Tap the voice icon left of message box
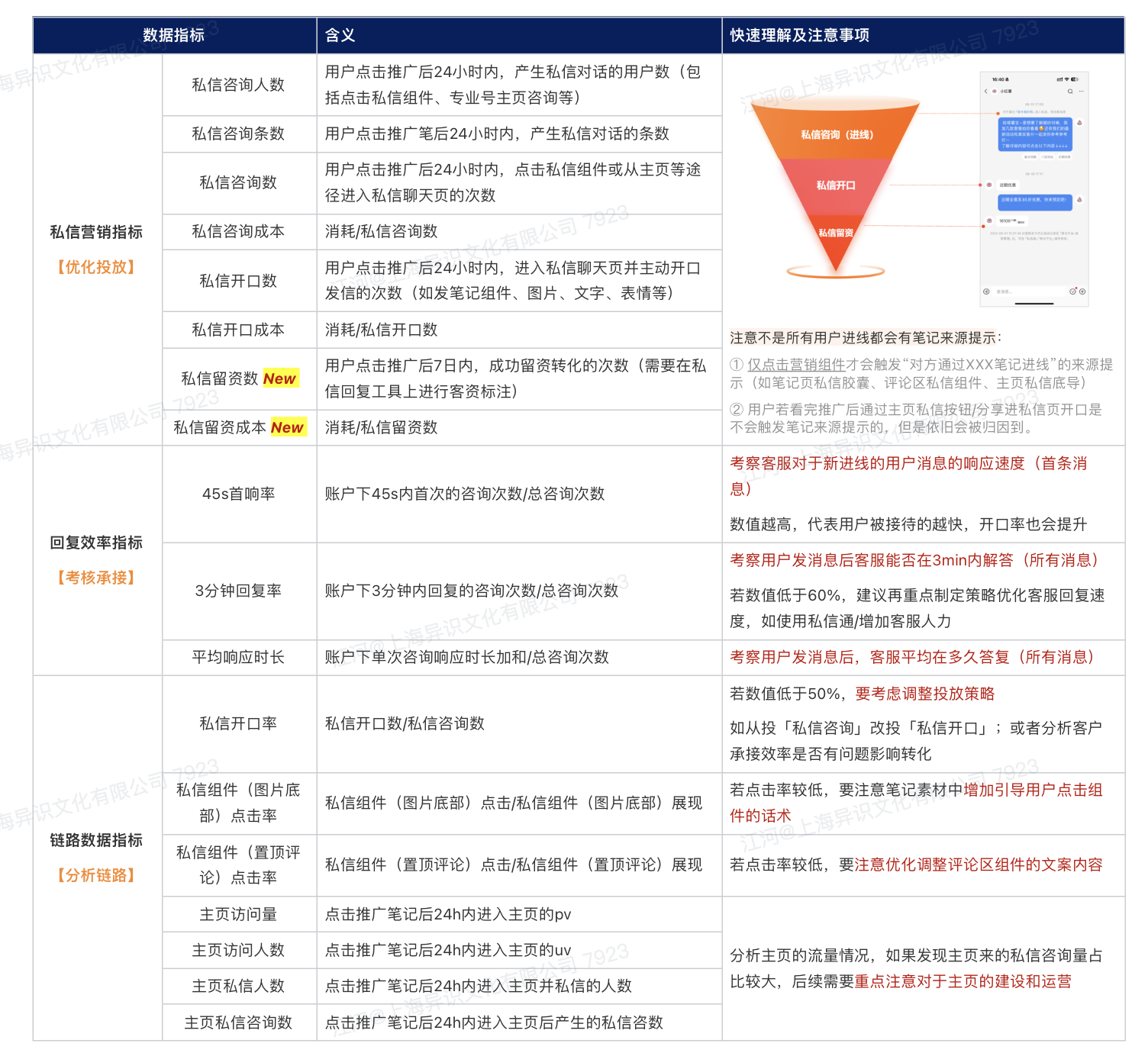The image size is (1148, 1053). click(986, 291)
